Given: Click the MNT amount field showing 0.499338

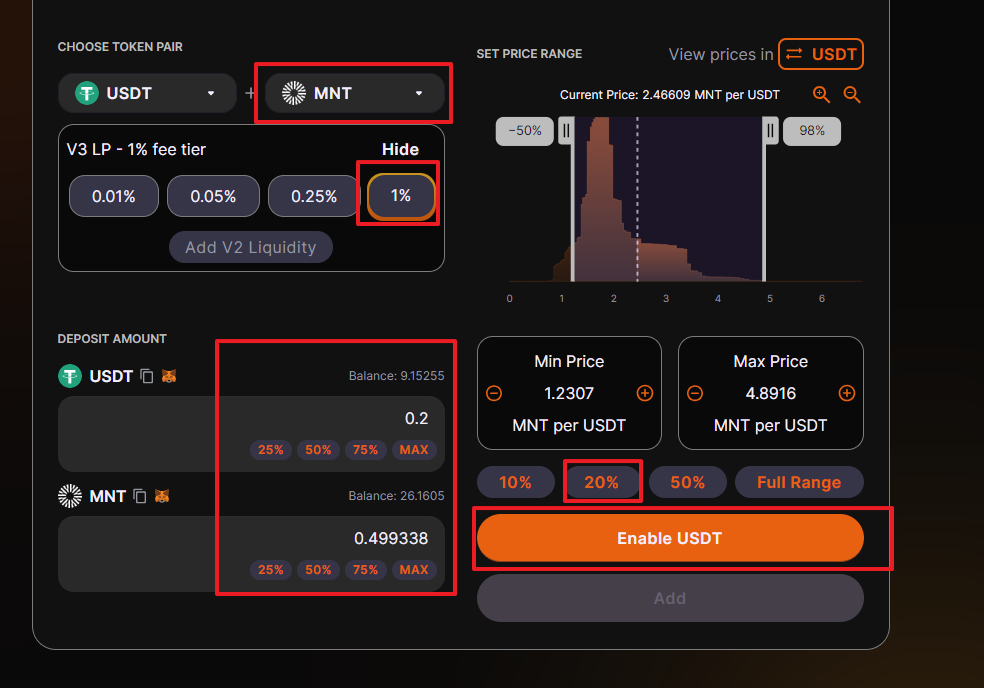Looking at the screenshot, I should click(x=251, y=538).
